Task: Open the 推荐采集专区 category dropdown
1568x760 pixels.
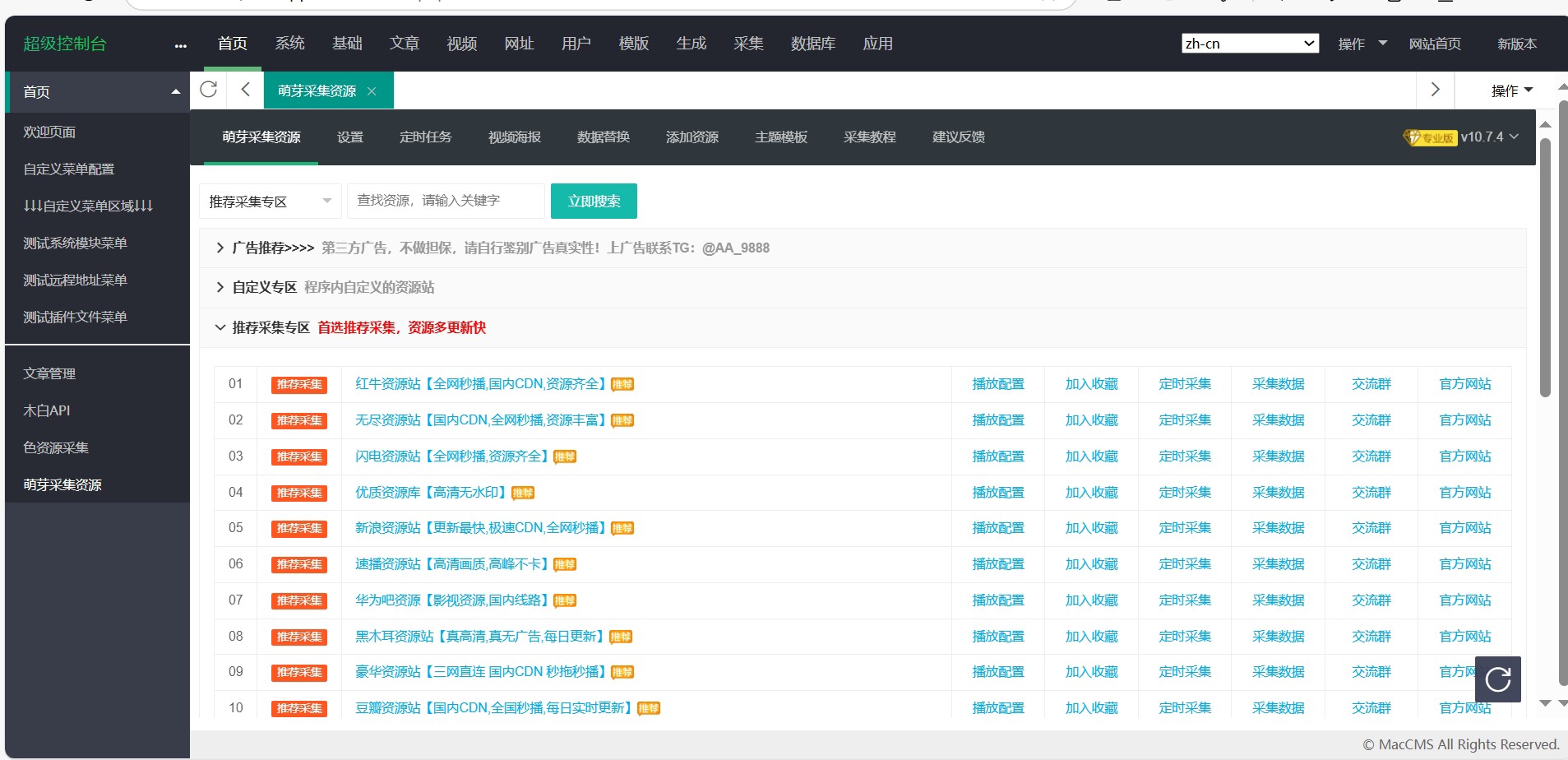Action: point(270,202)
